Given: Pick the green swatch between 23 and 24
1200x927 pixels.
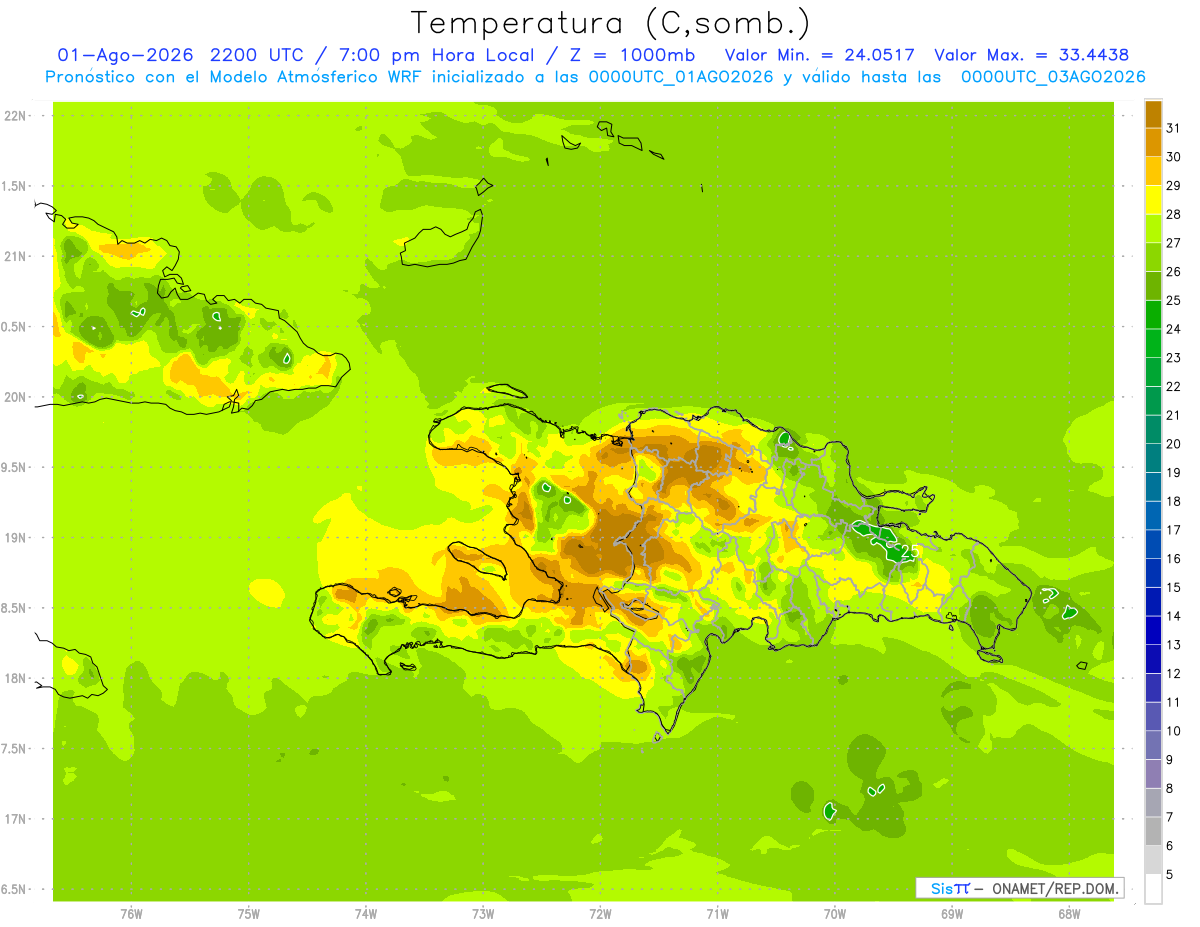Looking at the screenshot, I should (x=1153, y=343).
